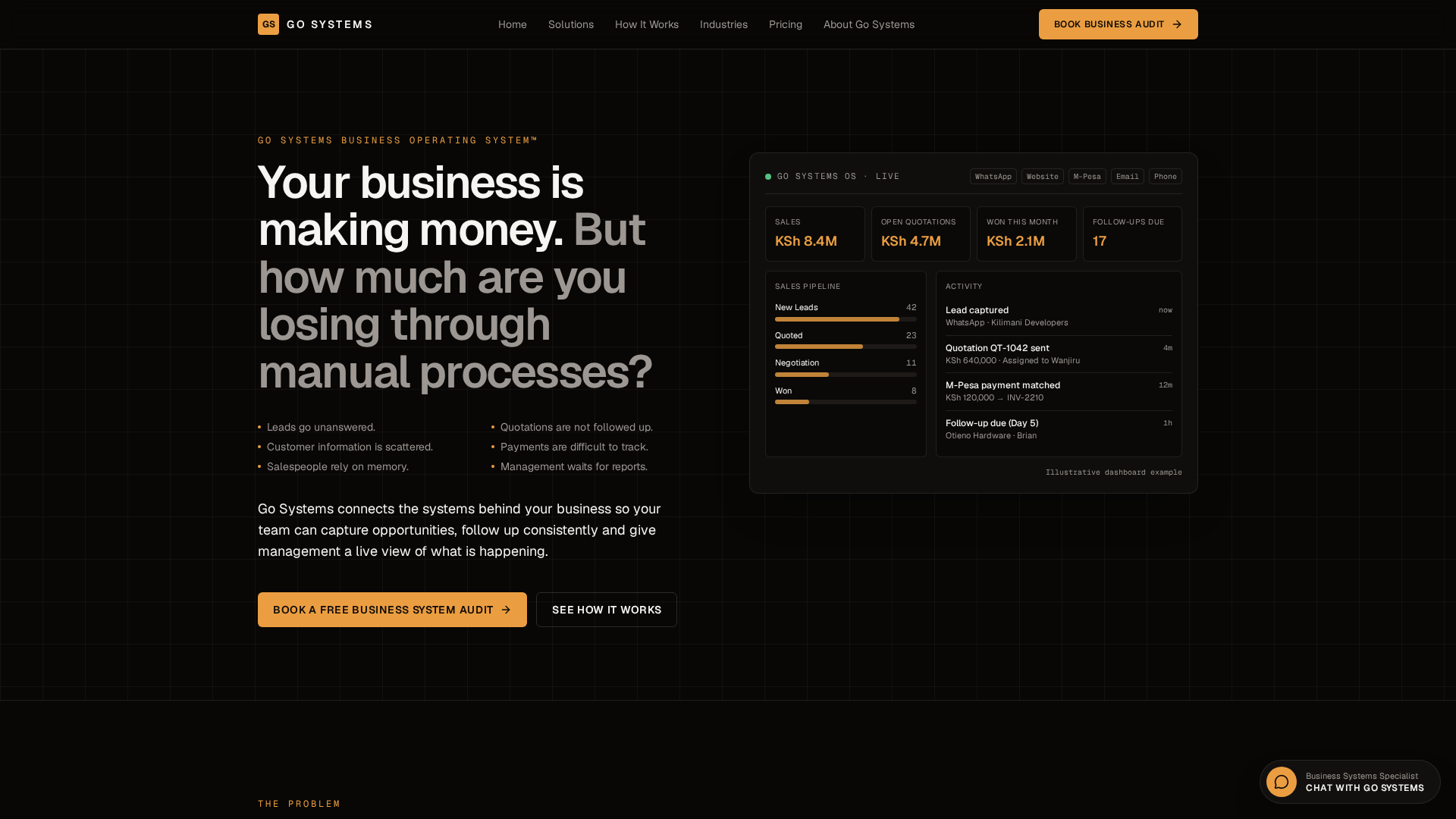The height and width of the screenshot is (819, 1456).
Task: Click the New Leads pipeline progress bar
Action: [x=846, y=319]
